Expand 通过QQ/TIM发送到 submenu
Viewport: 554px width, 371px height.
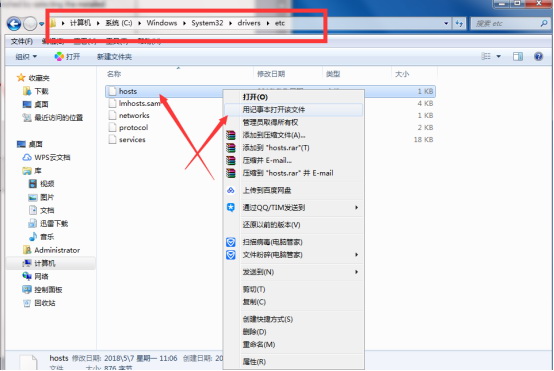pos(294,207)
